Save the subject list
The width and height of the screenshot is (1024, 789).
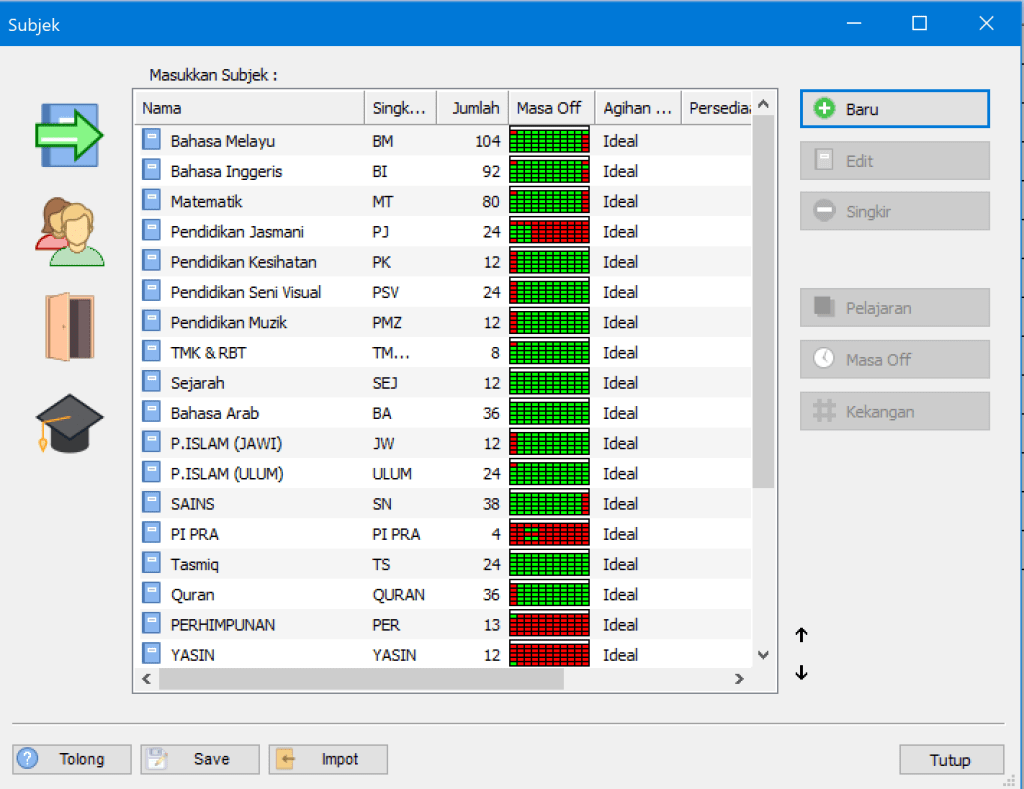200,760
